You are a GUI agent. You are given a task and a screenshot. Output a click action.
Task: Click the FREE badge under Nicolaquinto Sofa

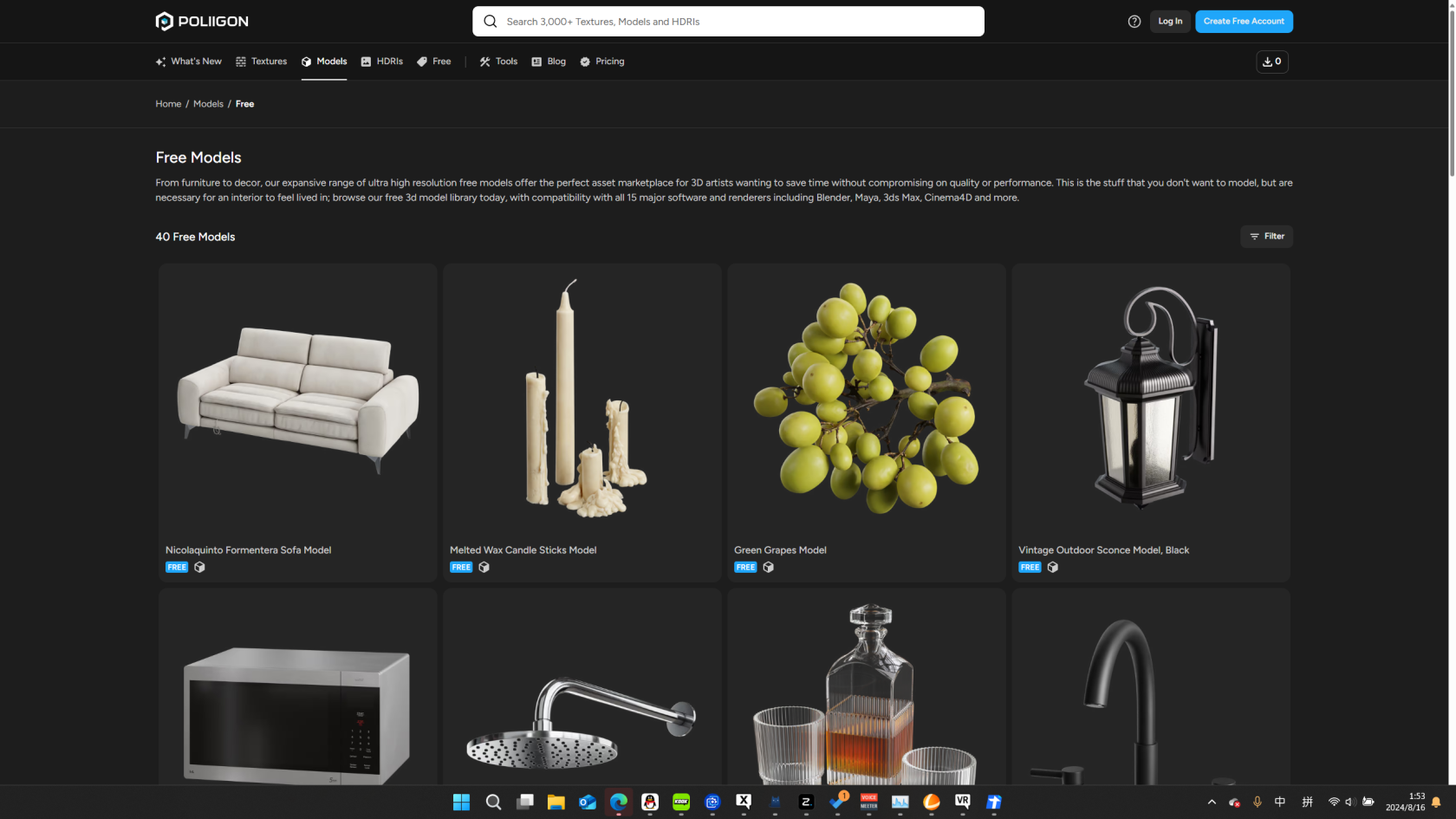pyautogui.click(x=177, y=567)
